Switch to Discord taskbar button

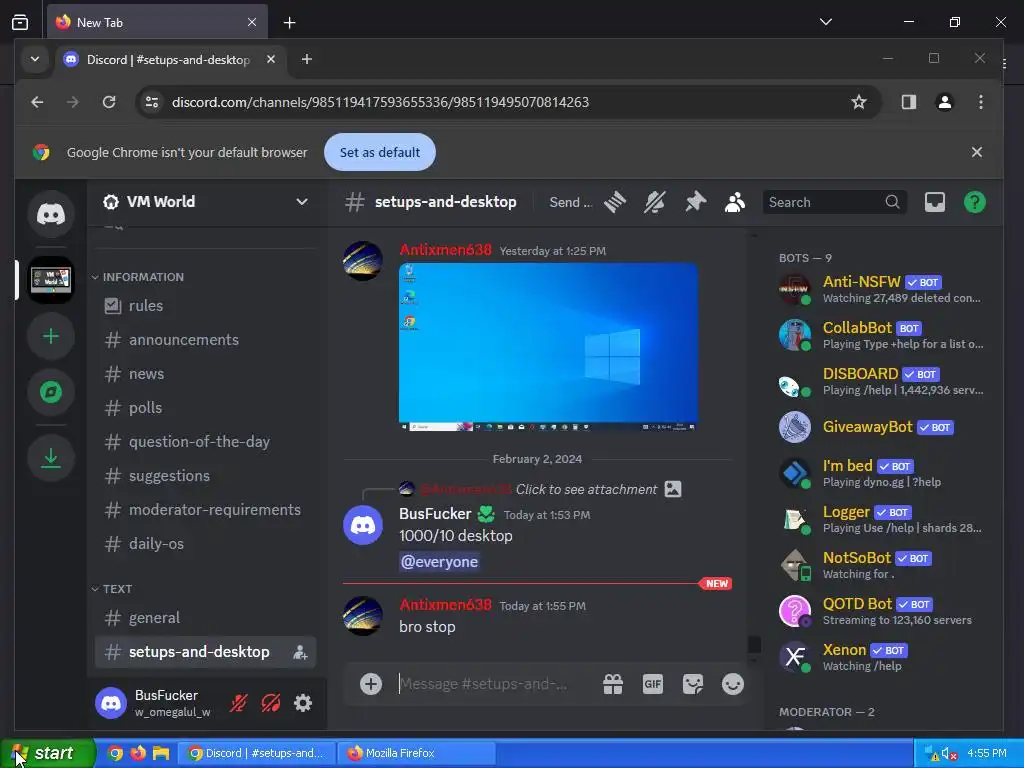coord(257,753)
